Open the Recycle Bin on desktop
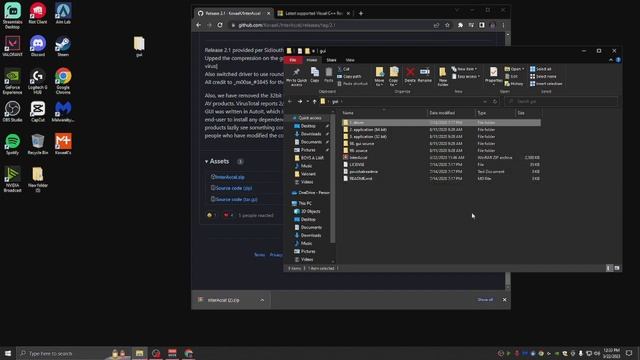 [x=38, y=144]
